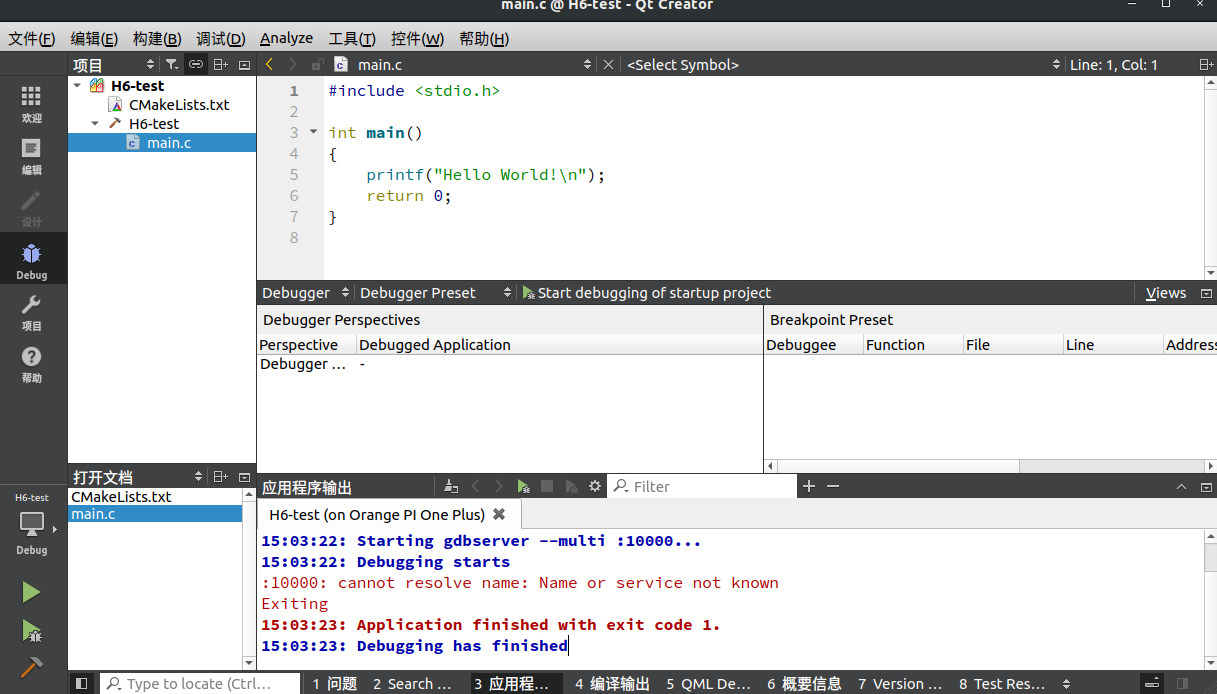This screenshot has width=1217, height=694.
Task: Zoom in the application output text
Action: [809, 486]
